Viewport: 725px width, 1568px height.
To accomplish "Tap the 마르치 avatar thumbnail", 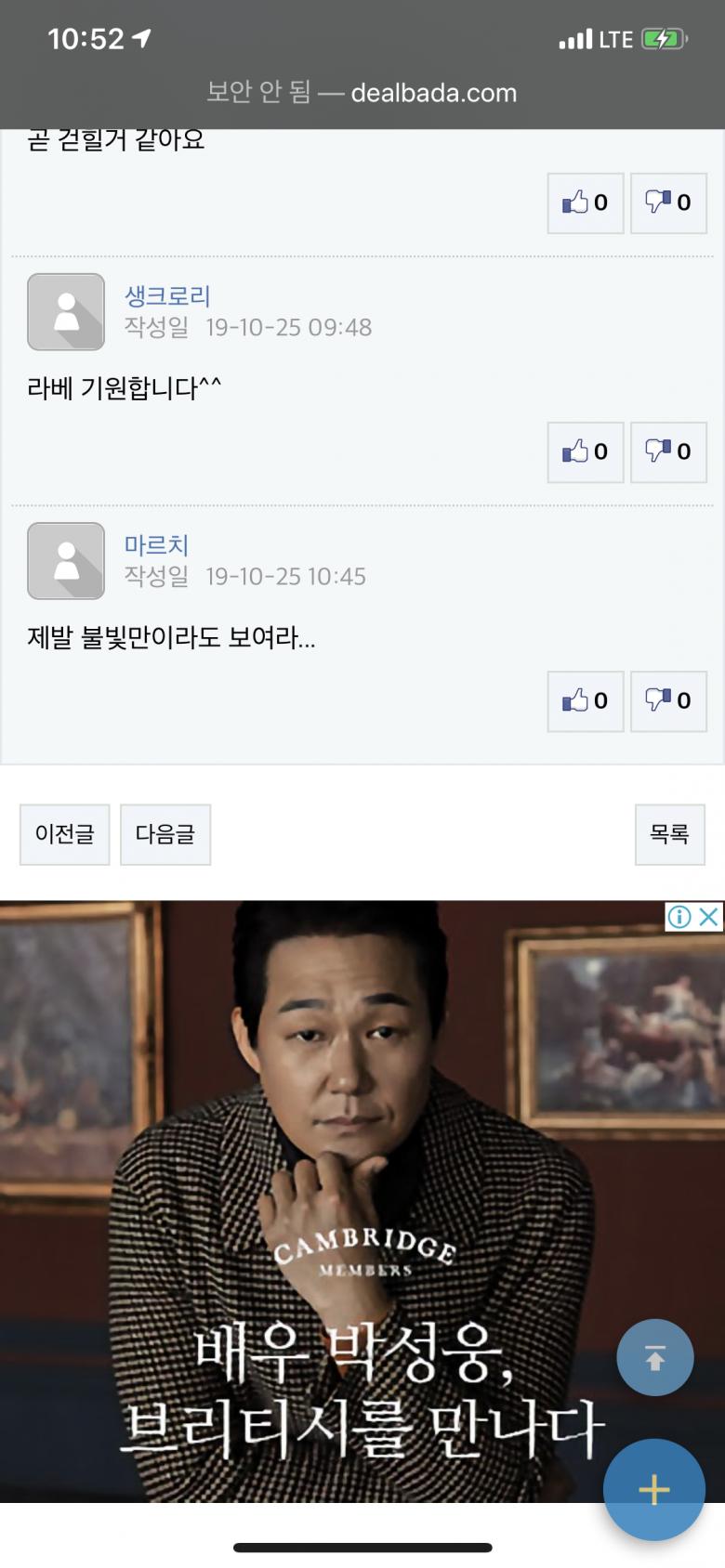I will pyautogui.click(x=66, y=561).
